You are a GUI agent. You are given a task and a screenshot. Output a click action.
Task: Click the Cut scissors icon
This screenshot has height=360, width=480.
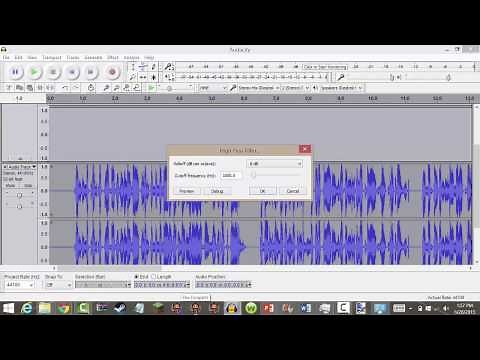point(9,88)
